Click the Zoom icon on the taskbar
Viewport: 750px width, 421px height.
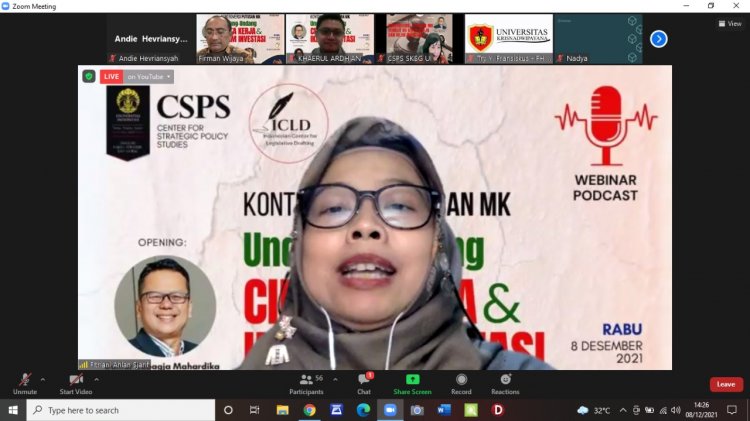tap(390, 410)
